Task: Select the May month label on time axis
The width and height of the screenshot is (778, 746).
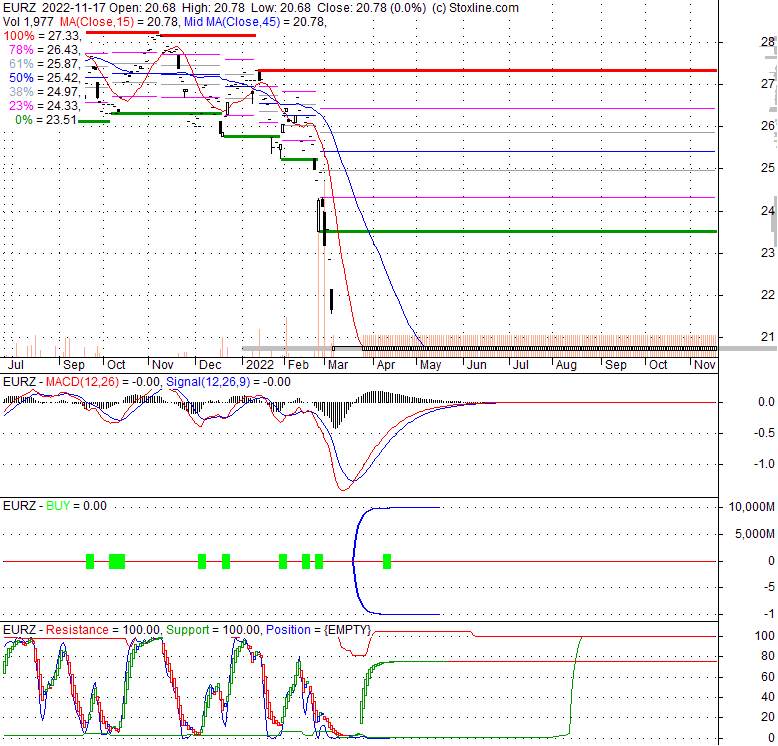Action: pos(430,365)
